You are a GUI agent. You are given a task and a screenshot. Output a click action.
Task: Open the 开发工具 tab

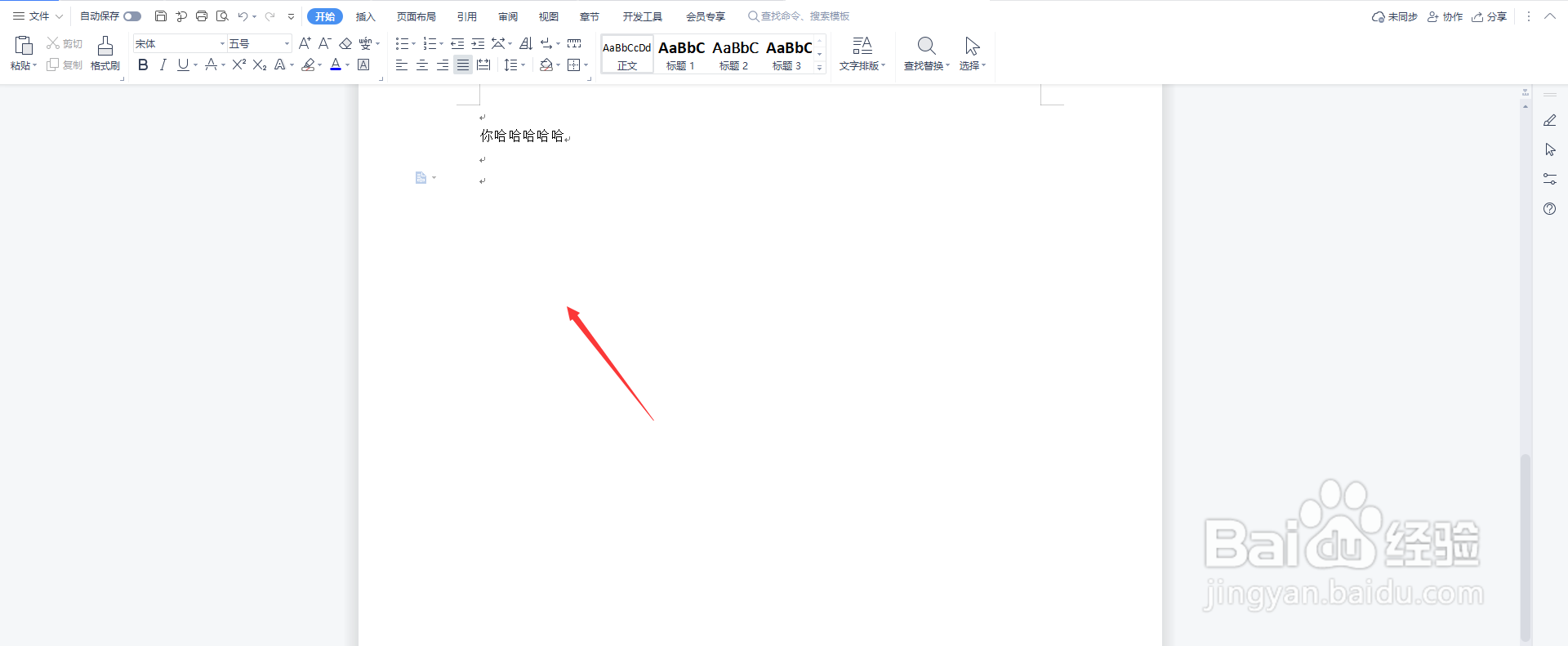(x=643, y=16)
